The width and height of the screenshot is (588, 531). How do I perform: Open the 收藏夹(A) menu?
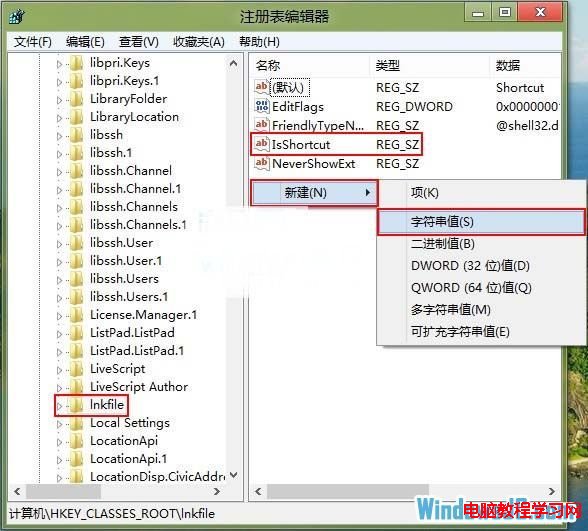pyautogui.click(x=199, y=42)
